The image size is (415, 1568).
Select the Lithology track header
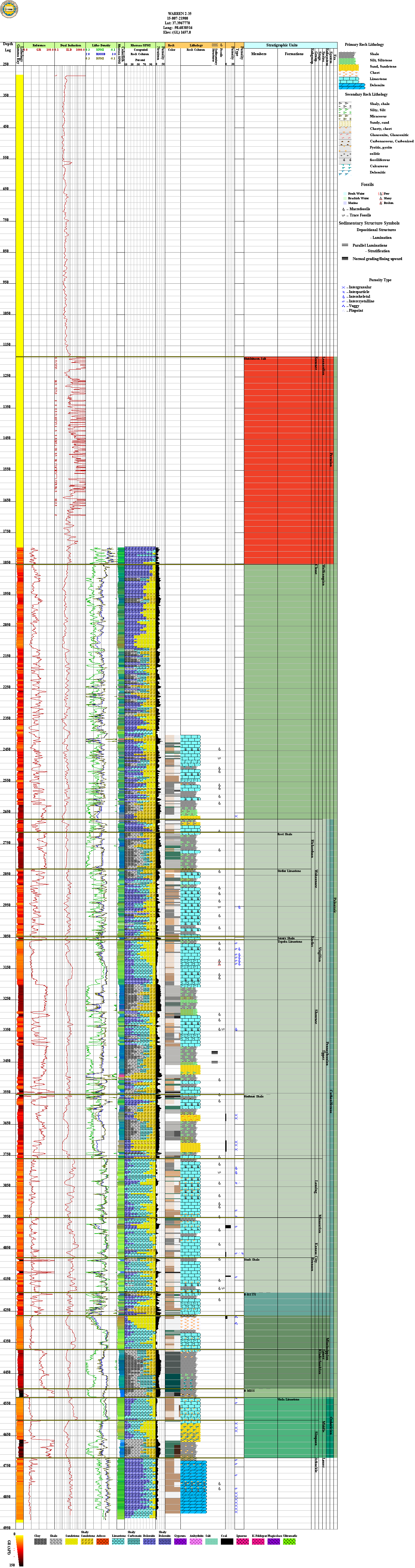196,45
